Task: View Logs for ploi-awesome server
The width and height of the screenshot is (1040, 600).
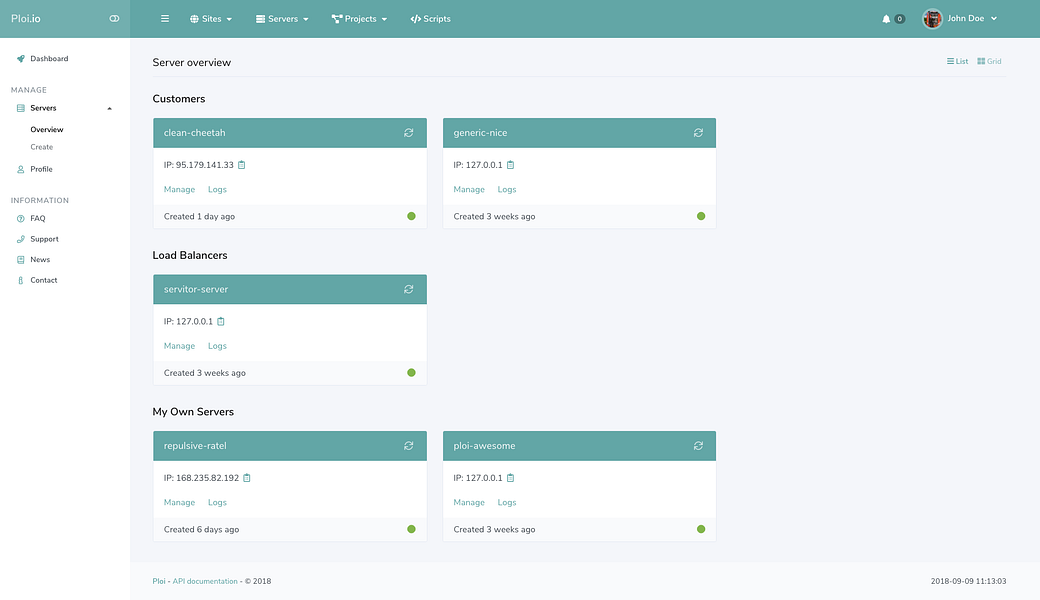Action: (x=507, y=501)
